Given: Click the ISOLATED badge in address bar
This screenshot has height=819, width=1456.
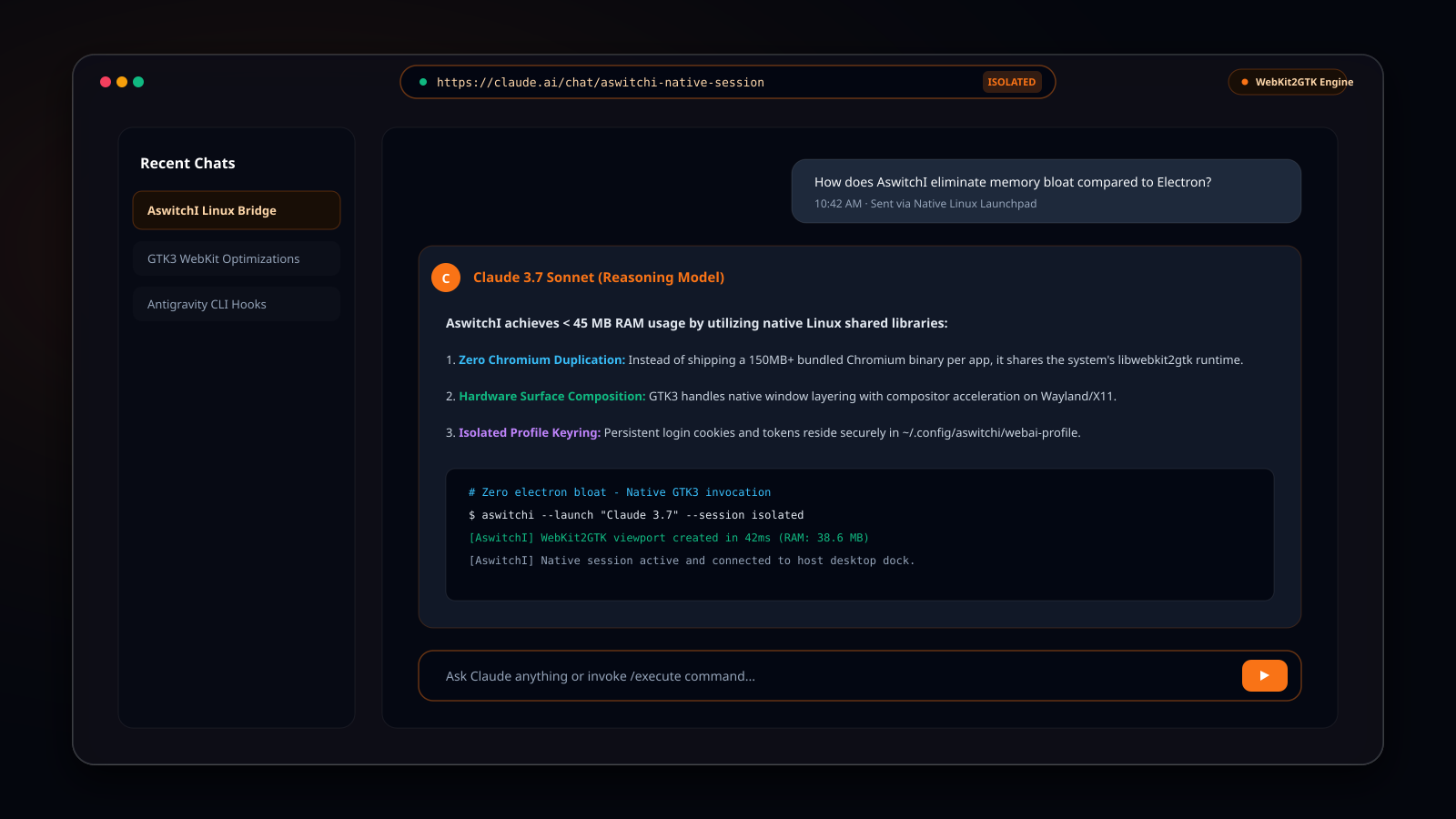Looking at the screenshot, I should pyautogui.click(x=1012, y=82).
